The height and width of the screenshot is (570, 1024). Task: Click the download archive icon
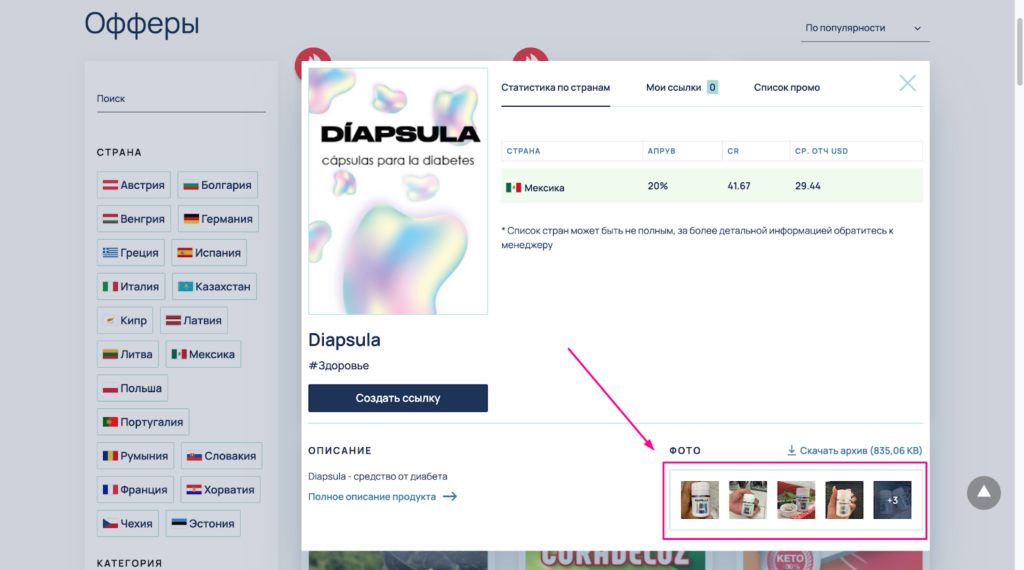click(x=792, y=451)
